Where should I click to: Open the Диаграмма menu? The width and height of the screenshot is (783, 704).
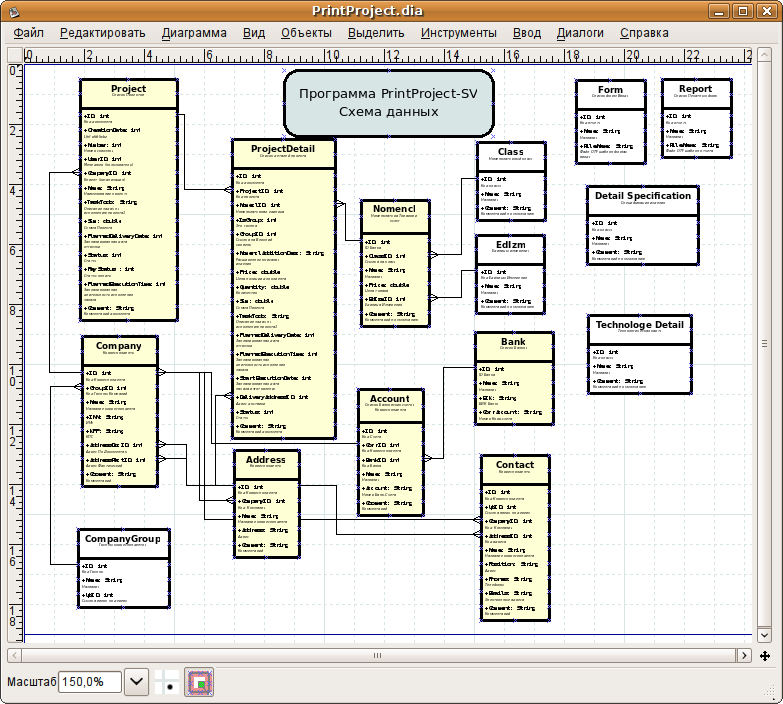[194, 33]
